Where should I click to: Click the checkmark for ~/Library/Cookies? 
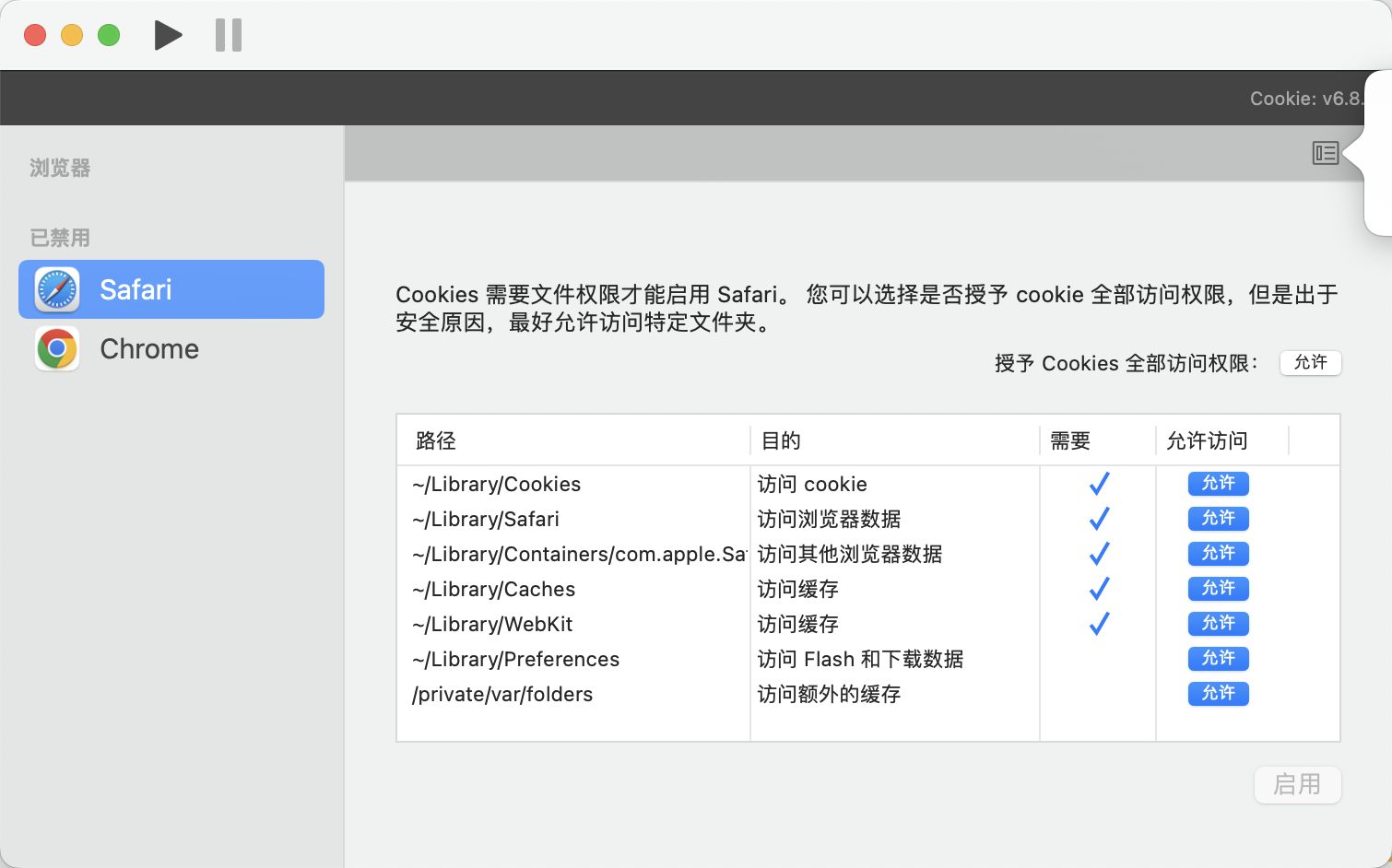pyautogui.click(x=1099, y=484)
